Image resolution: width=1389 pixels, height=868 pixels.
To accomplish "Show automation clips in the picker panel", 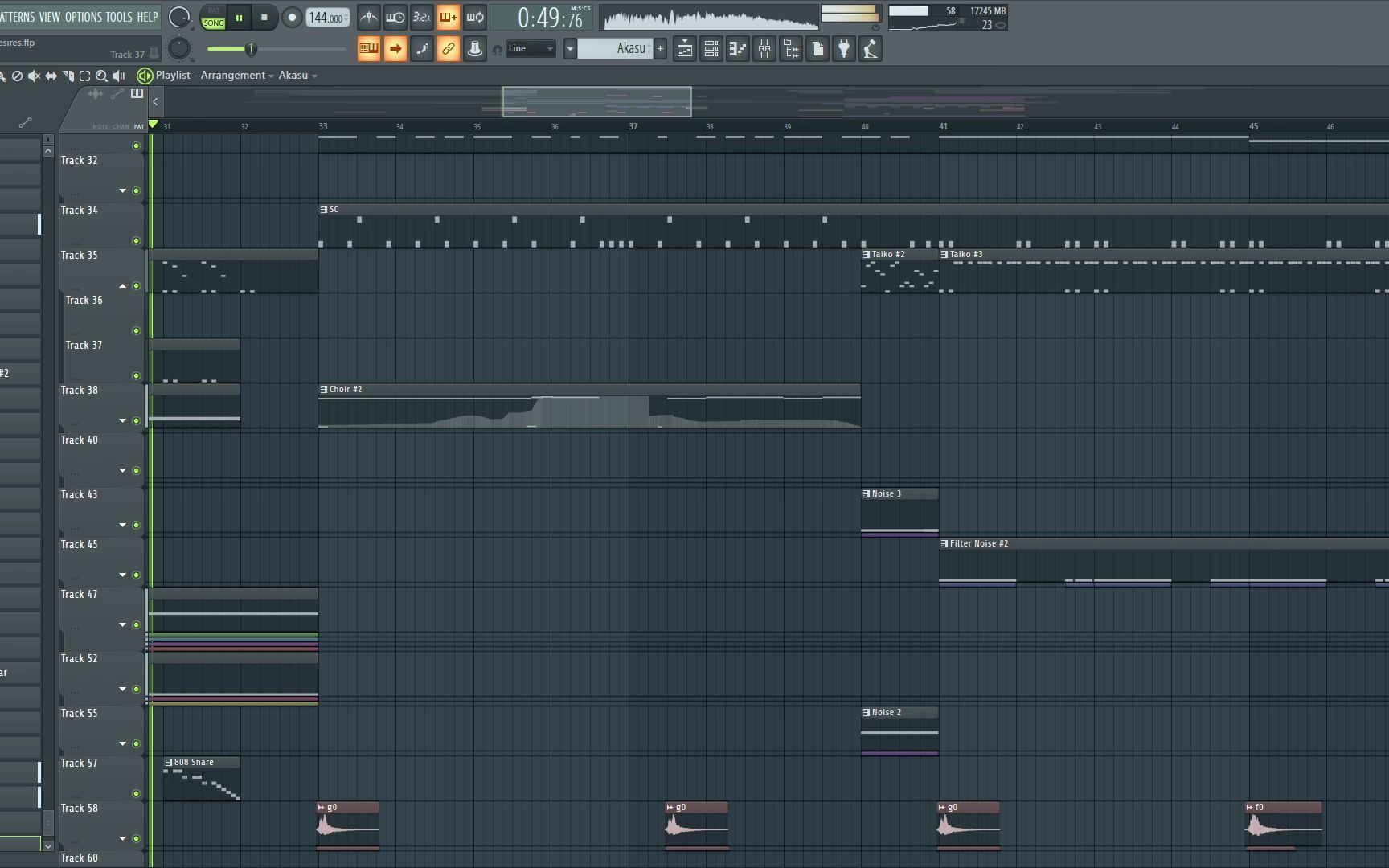I will (x=117, y=94).
